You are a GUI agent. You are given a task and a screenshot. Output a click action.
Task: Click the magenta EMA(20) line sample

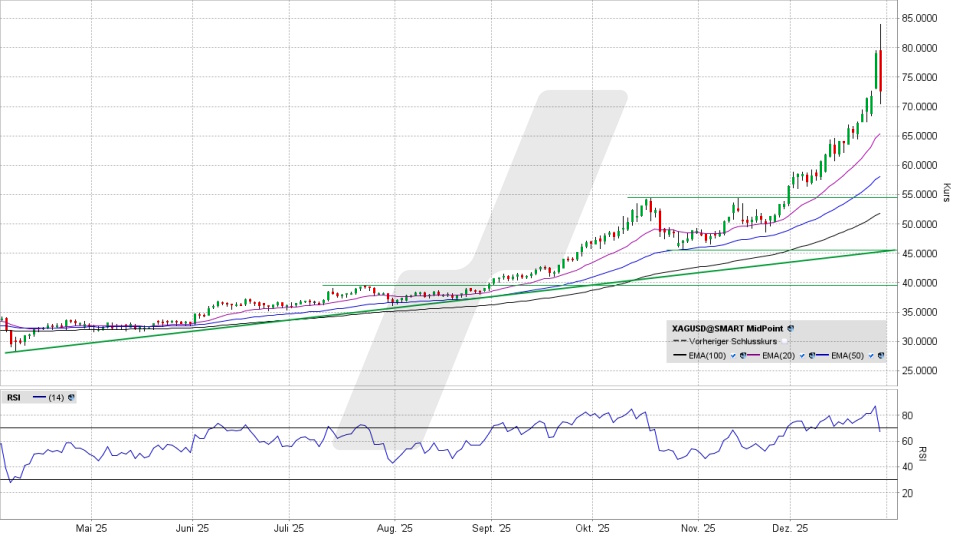[x=753, y=356]
